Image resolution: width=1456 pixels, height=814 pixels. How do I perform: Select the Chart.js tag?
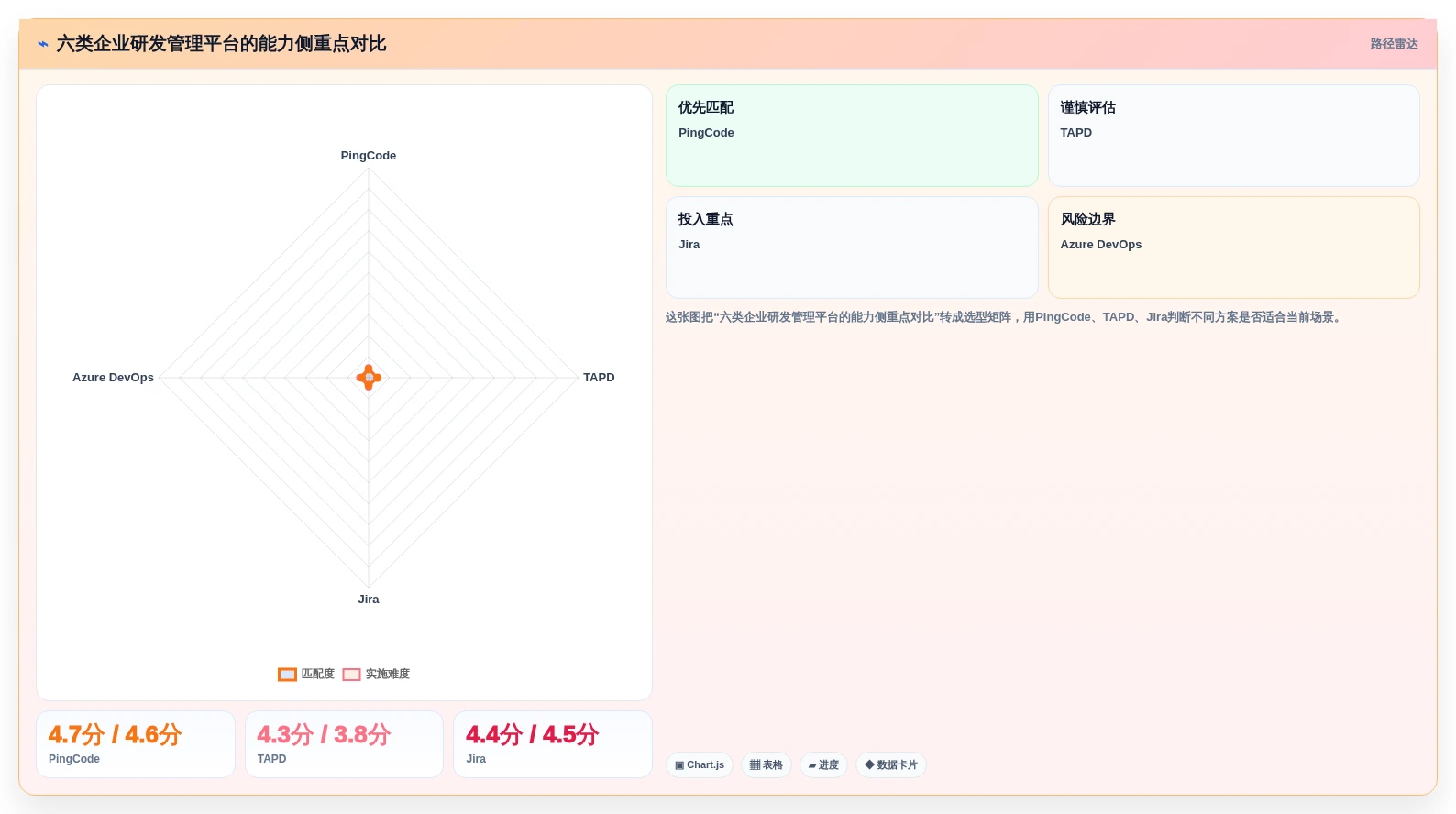coord(700,764)
